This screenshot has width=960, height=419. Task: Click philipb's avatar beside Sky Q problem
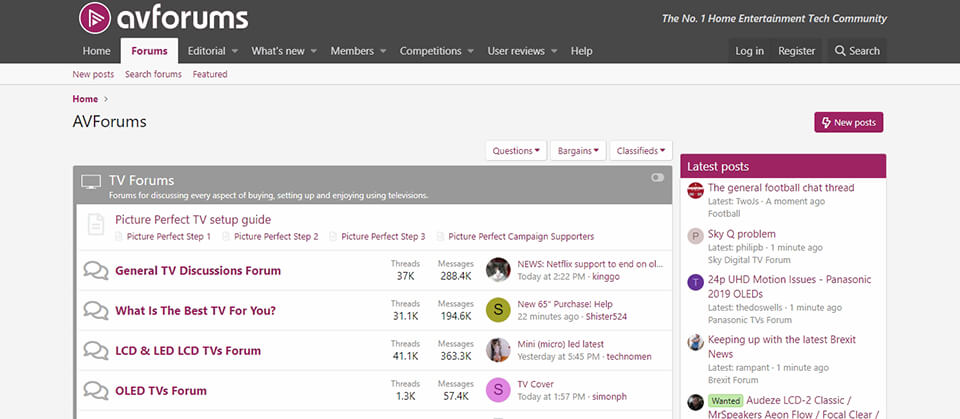696,236
